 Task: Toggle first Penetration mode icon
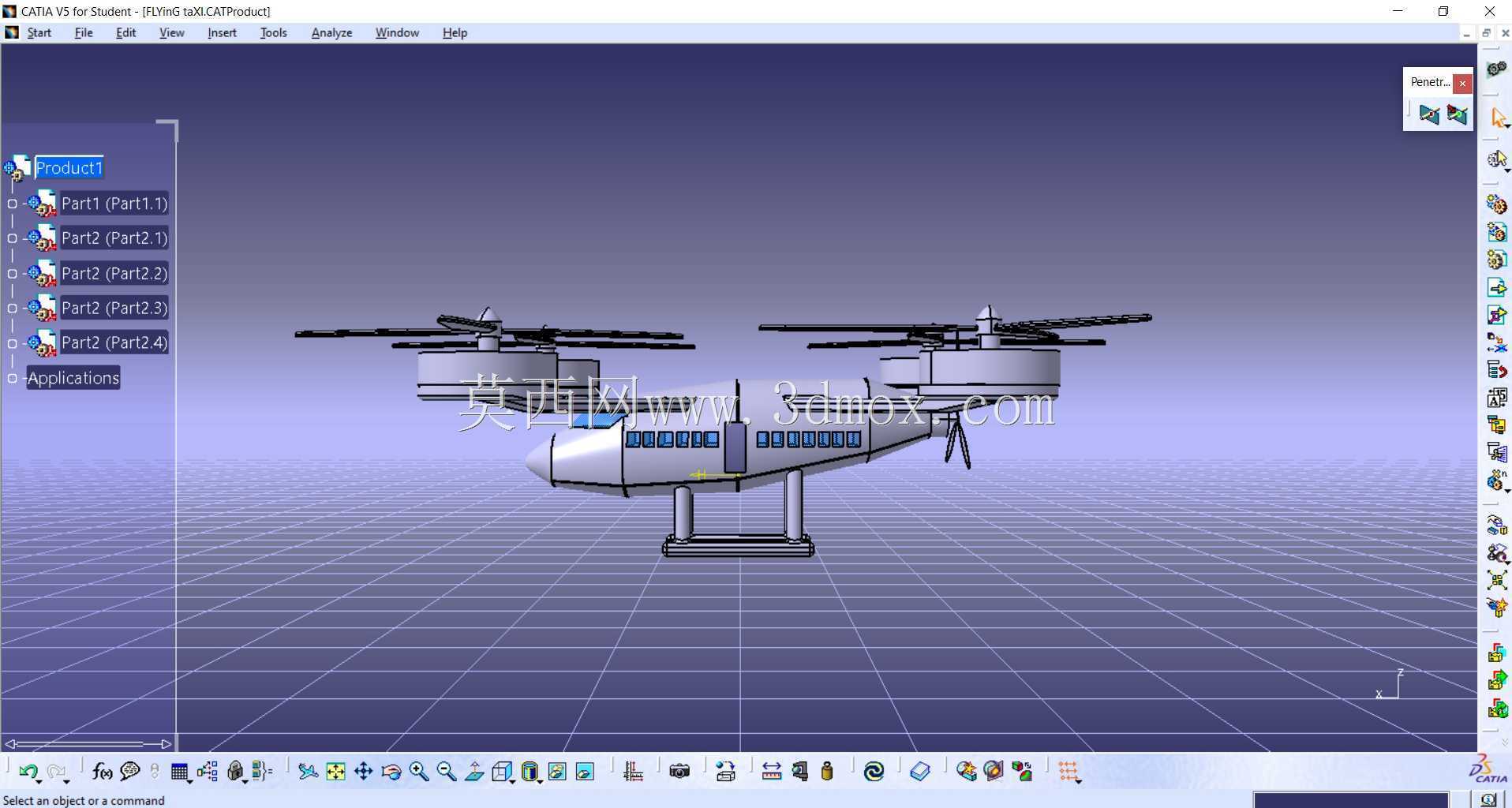1429,115
